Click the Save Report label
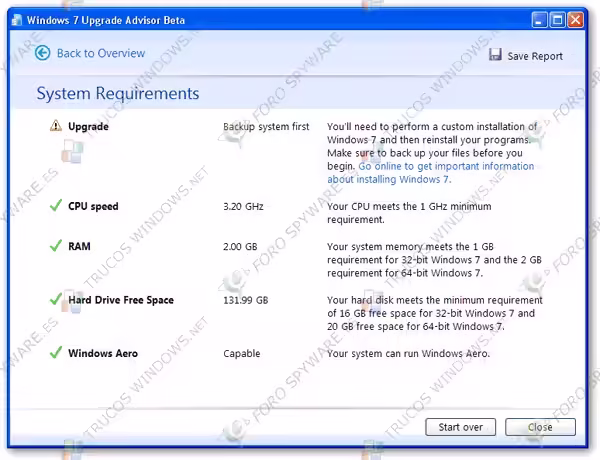 (x=535, y=56)
